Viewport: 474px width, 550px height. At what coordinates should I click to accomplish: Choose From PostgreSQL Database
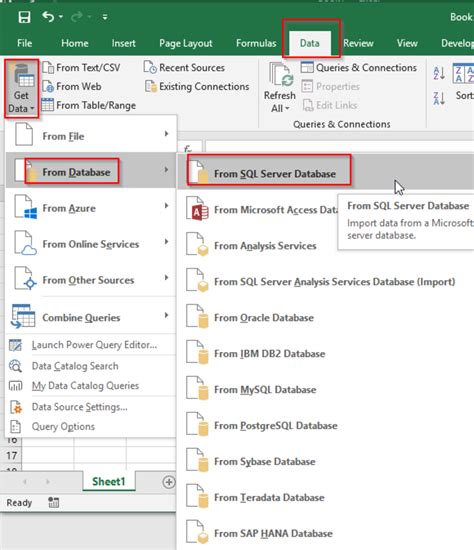(326, 425)
